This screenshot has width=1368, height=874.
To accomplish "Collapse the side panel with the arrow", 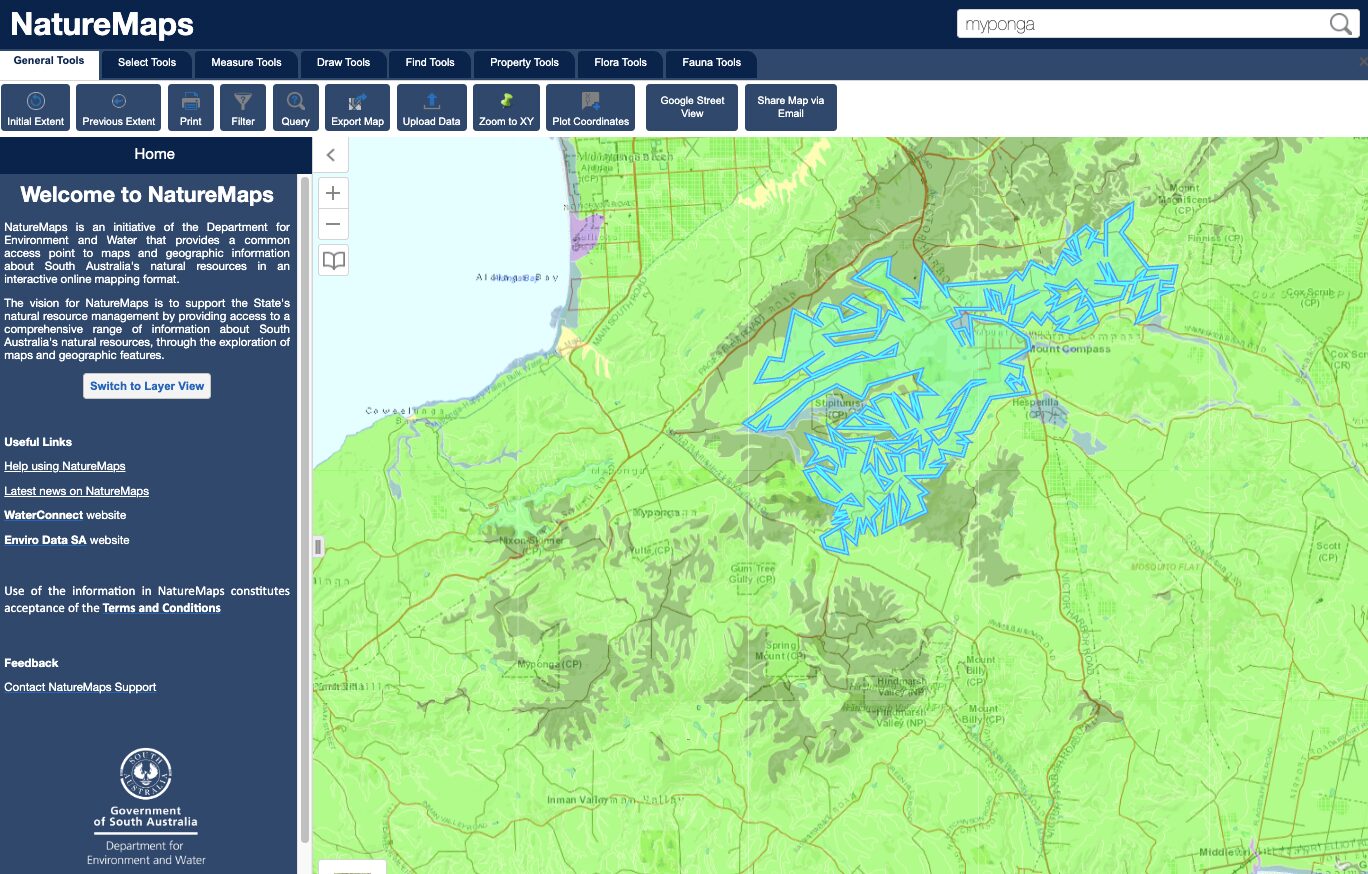I will [331, 155].
